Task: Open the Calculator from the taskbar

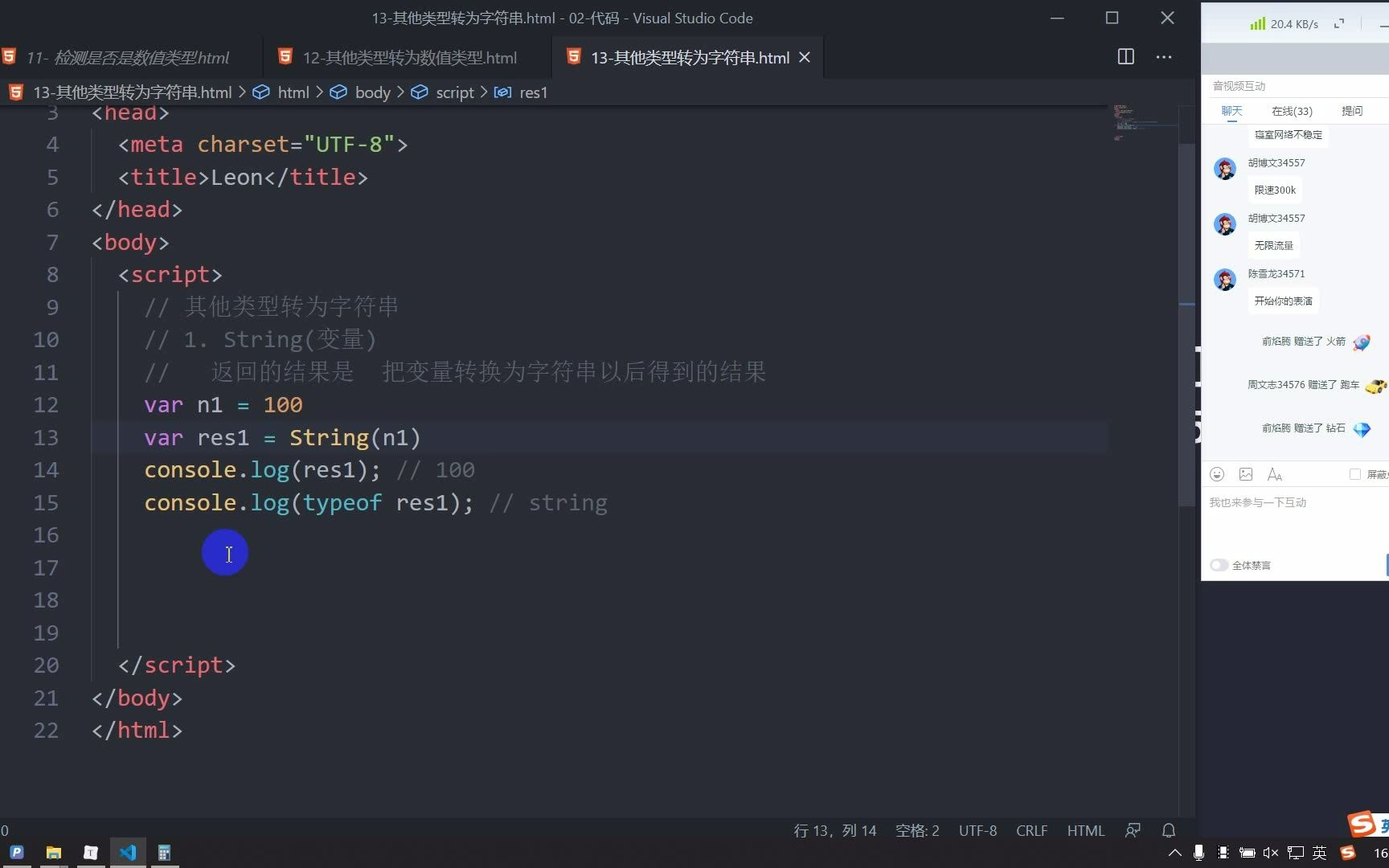Action: tap(164, 853)
